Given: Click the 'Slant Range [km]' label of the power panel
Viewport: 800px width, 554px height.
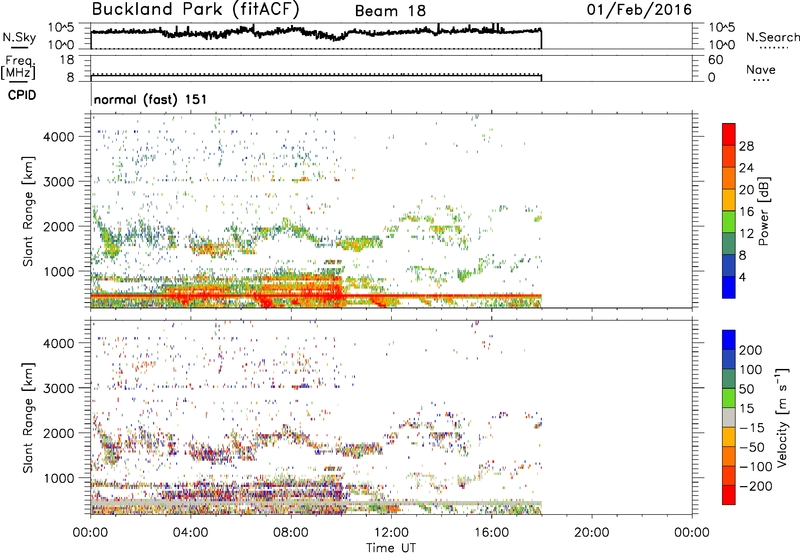Looking at the screenshot, I should pos(28,211).
